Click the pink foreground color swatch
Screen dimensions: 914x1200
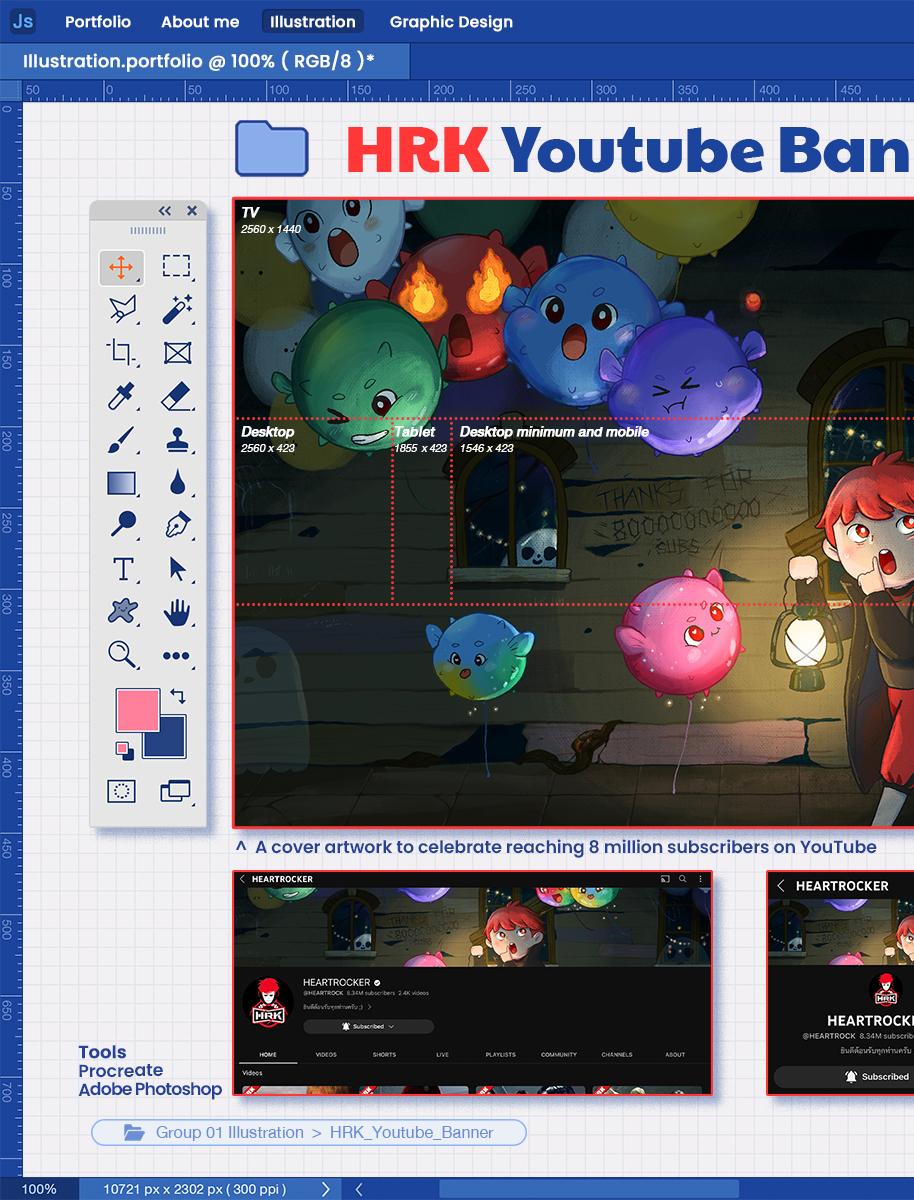tap(137, 710)
